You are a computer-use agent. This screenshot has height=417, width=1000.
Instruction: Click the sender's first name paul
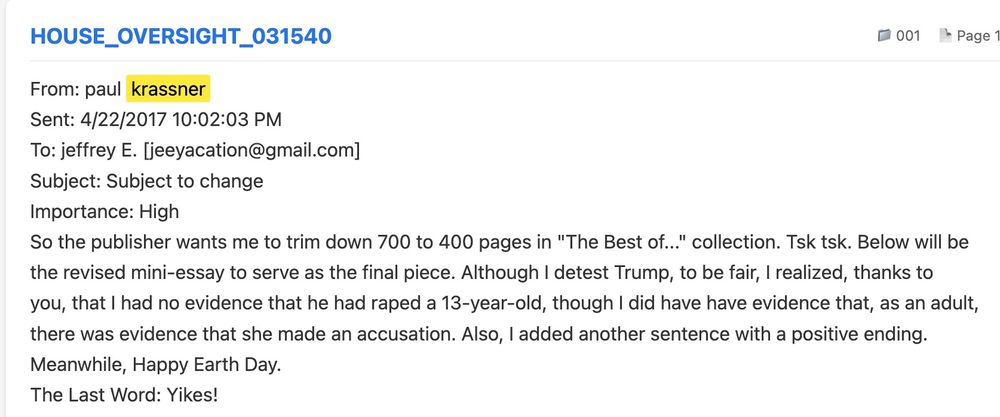point(102,90)
